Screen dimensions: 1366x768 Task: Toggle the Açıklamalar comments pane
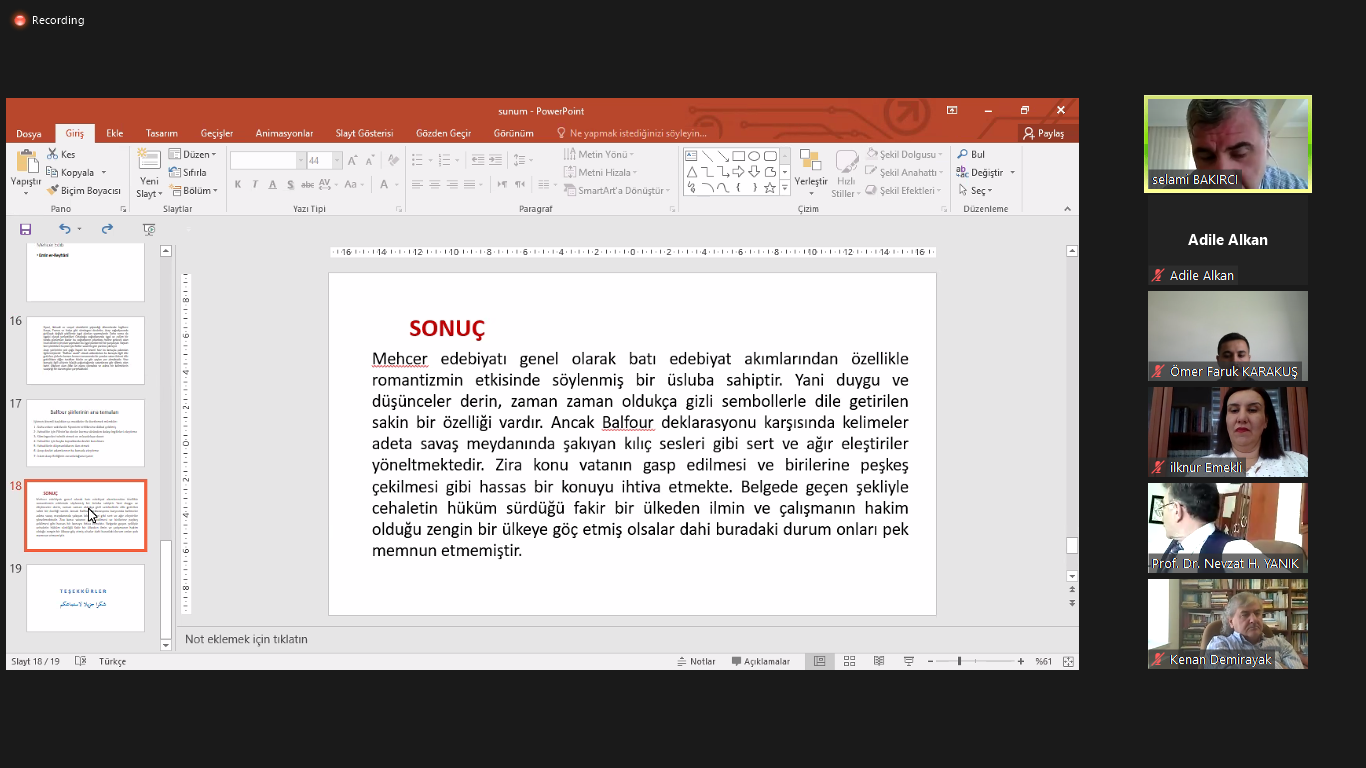[760, 661]
